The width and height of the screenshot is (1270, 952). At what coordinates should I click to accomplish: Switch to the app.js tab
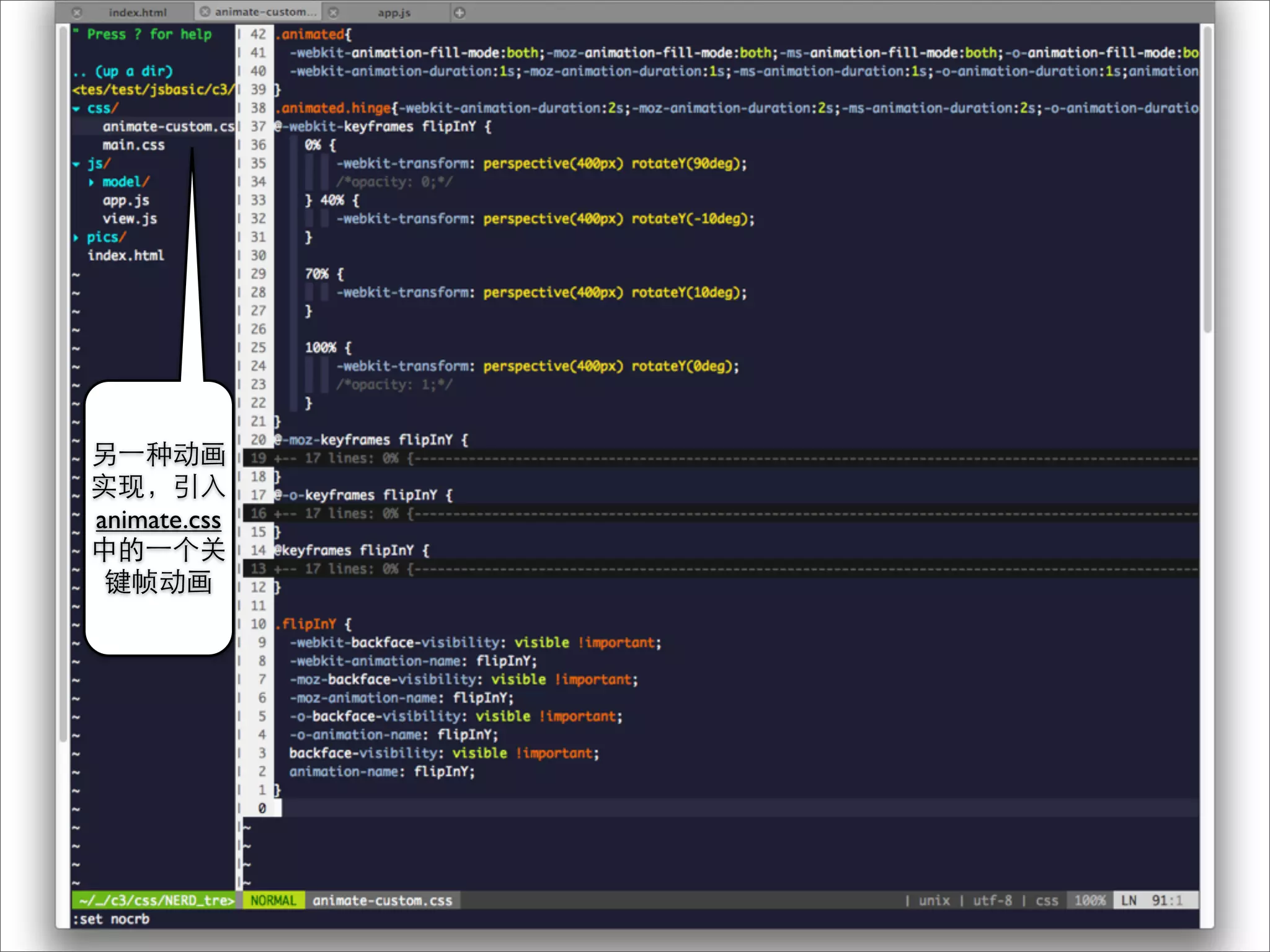tap(394, 12)
